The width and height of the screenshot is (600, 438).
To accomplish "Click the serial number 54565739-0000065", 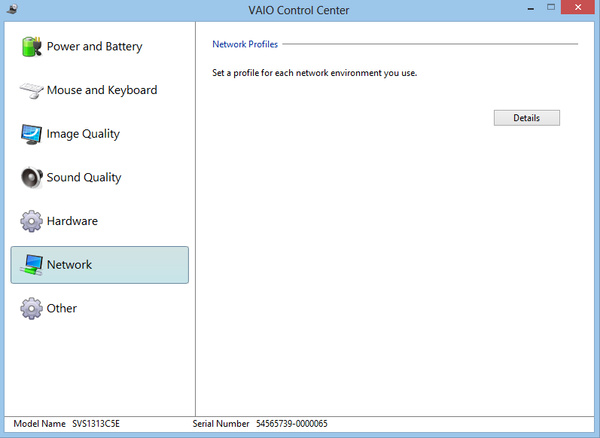I will (292, 424).
